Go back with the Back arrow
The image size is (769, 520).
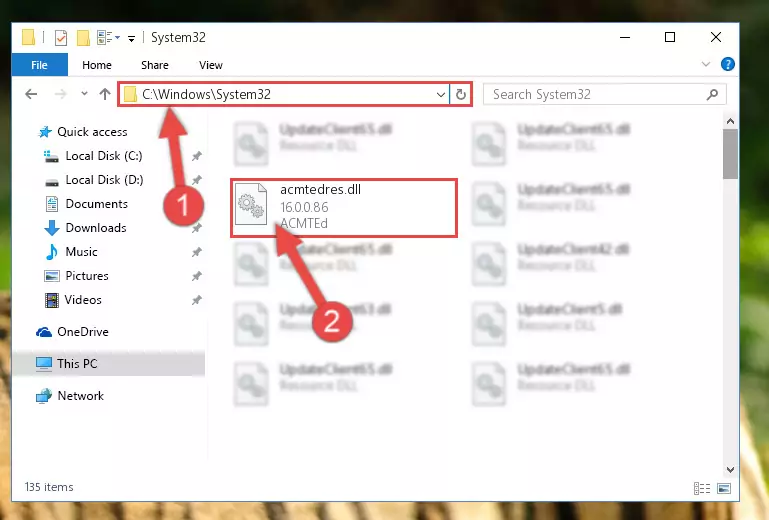pos(31,94)
